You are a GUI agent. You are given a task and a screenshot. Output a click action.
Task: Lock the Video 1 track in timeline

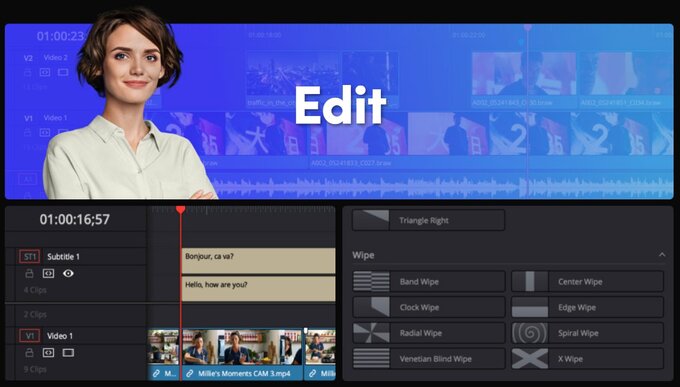click(x=29, y=353)
